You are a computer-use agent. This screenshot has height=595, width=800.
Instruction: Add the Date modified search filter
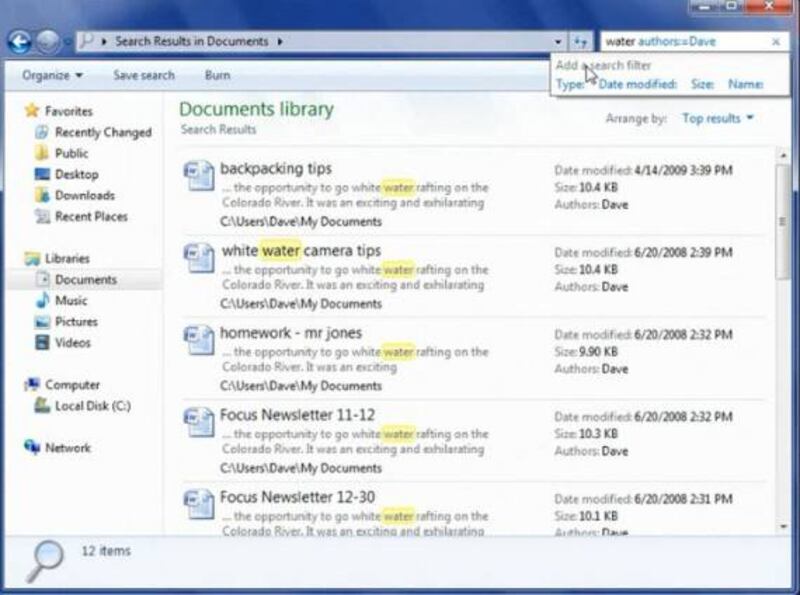point(638,85)
